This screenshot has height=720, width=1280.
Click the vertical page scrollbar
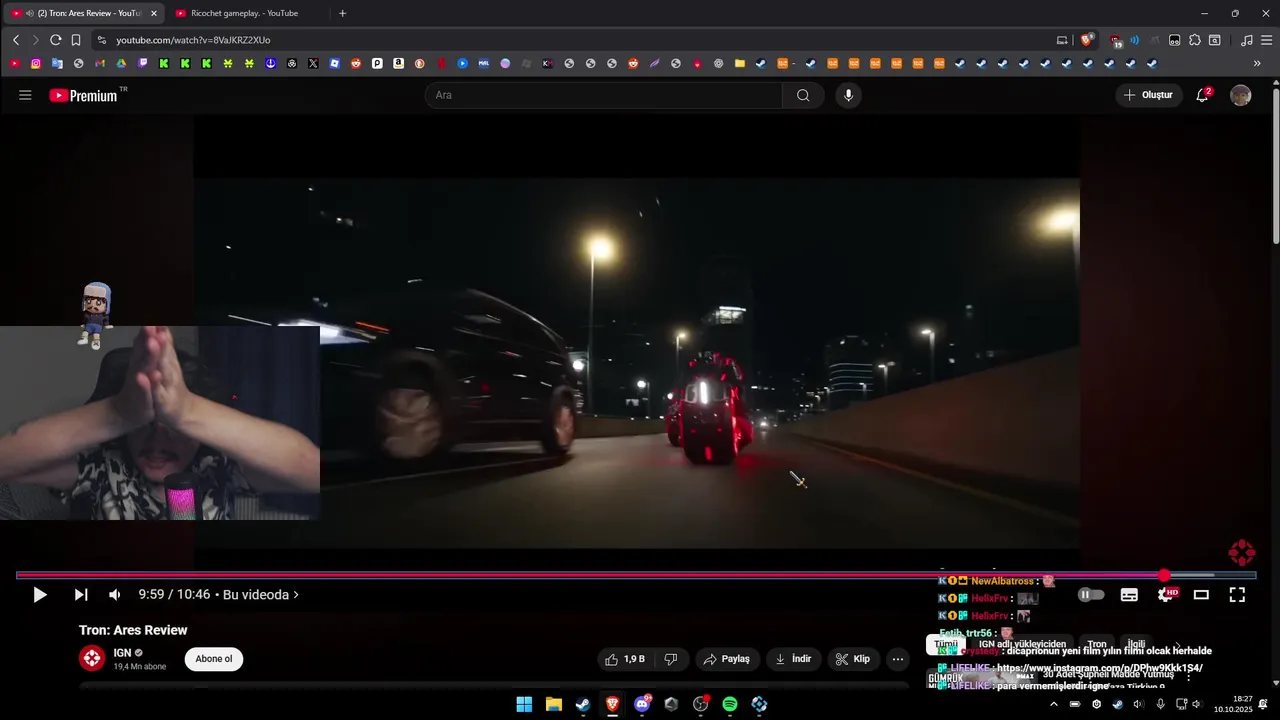[1275, 166]
